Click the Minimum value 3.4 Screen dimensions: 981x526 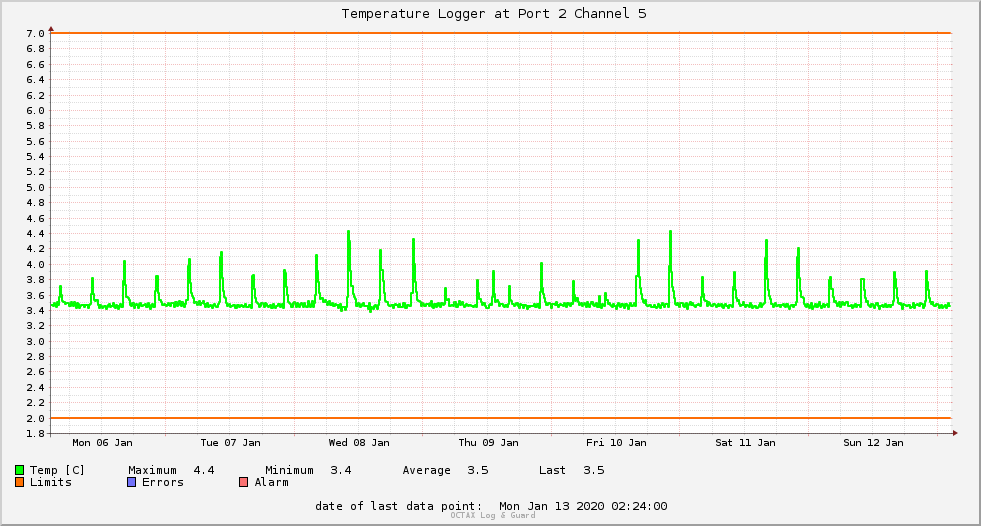pyautogui.click(x=341, y=470)
